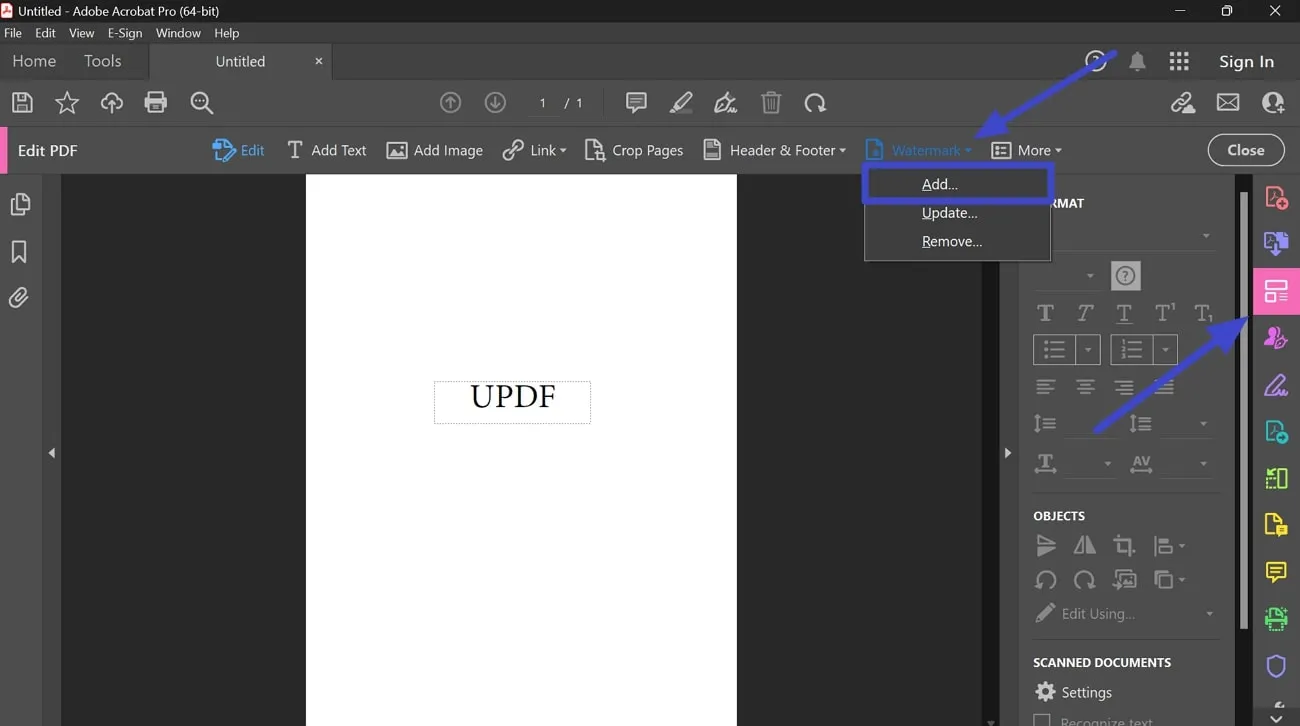Open the attachments paperclip panel
The image size is (1300, 726).
(x=19, y=297)
